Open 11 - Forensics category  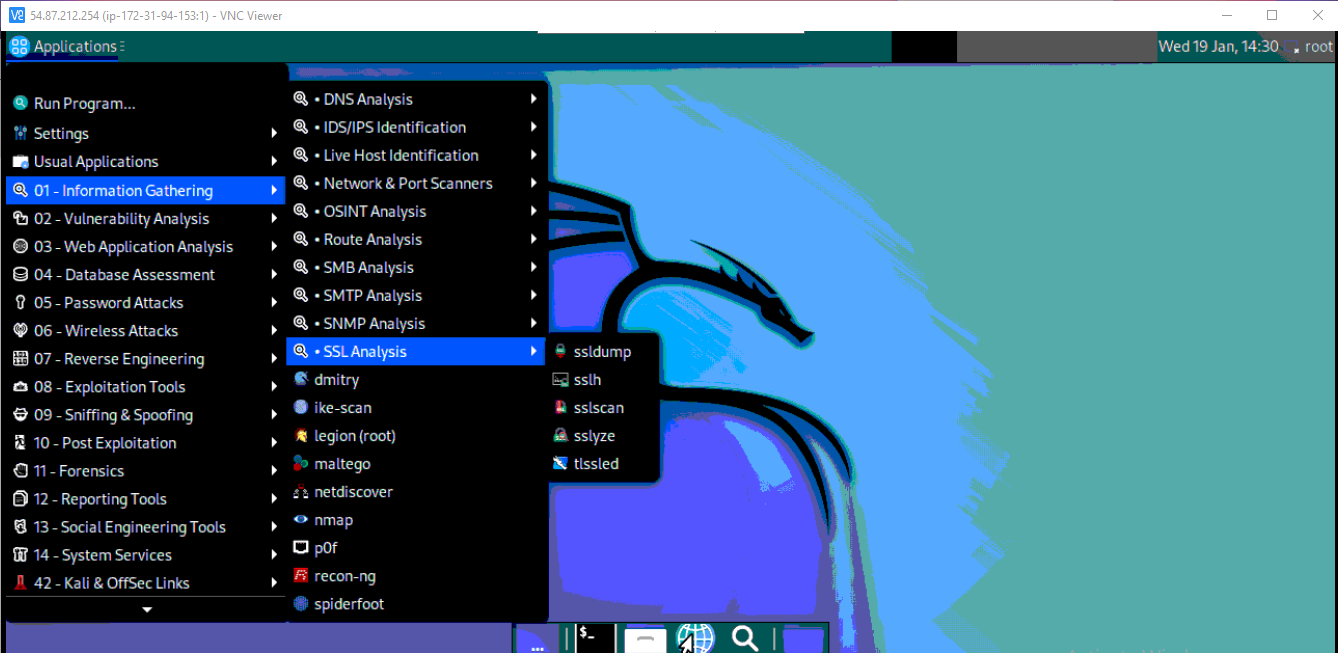coord(146,471)
